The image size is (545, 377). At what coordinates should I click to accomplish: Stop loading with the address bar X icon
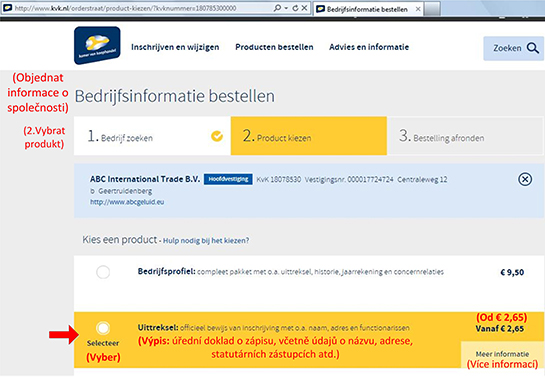[x=304, y=8]
